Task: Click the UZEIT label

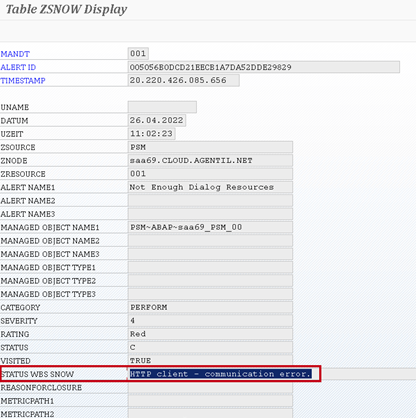Action: click(x=12, y=134)
